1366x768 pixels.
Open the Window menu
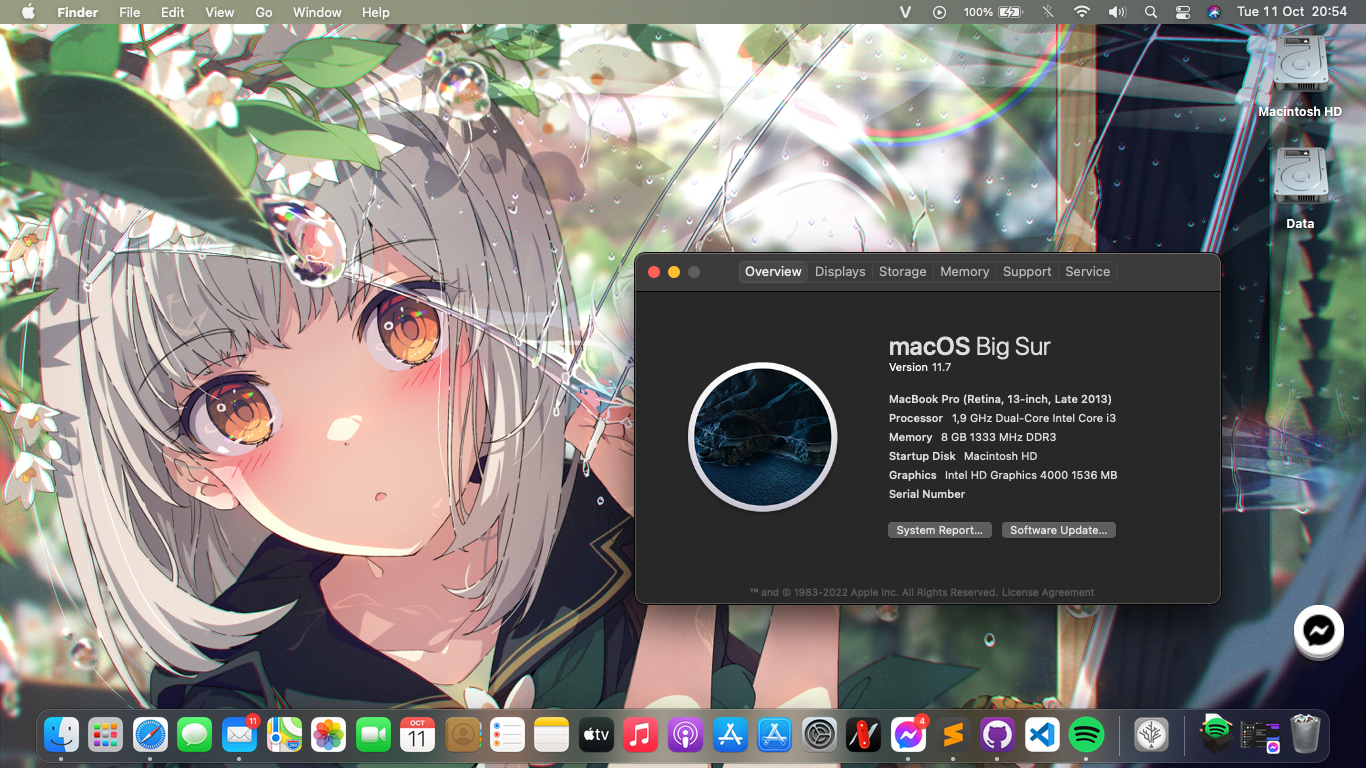click(x=317, y=12)
